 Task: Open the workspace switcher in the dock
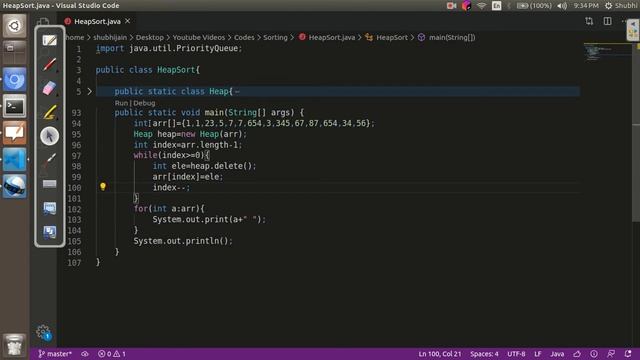pyautogui.click(x=14, y=52)
